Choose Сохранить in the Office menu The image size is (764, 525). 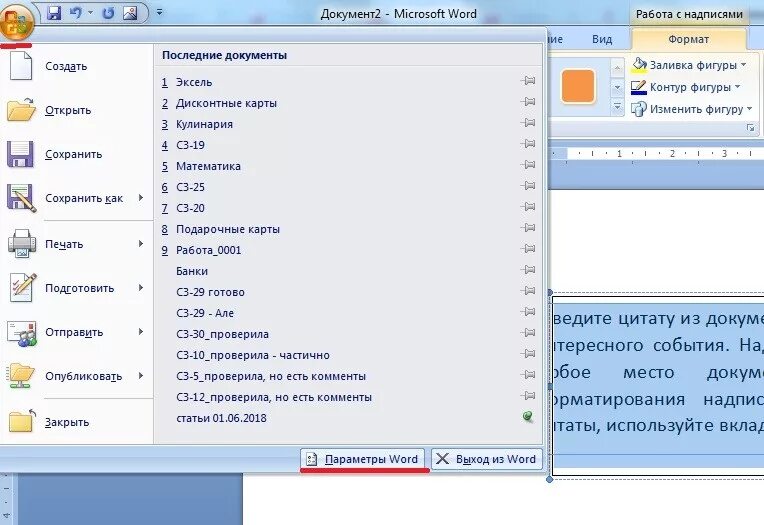tap(76, 154)
